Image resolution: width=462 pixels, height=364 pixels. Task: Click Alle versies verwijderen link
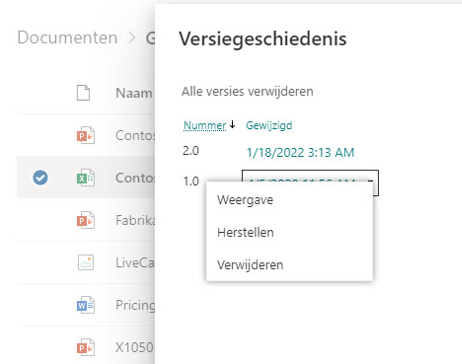pos(247,91)
